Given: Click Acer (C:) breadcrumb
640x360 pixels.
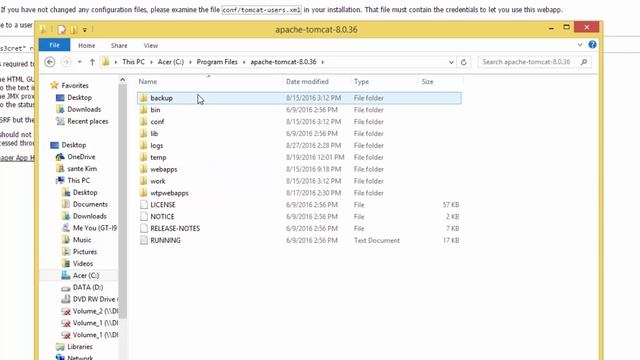Looking at the screenshot, I should (171, 62).
